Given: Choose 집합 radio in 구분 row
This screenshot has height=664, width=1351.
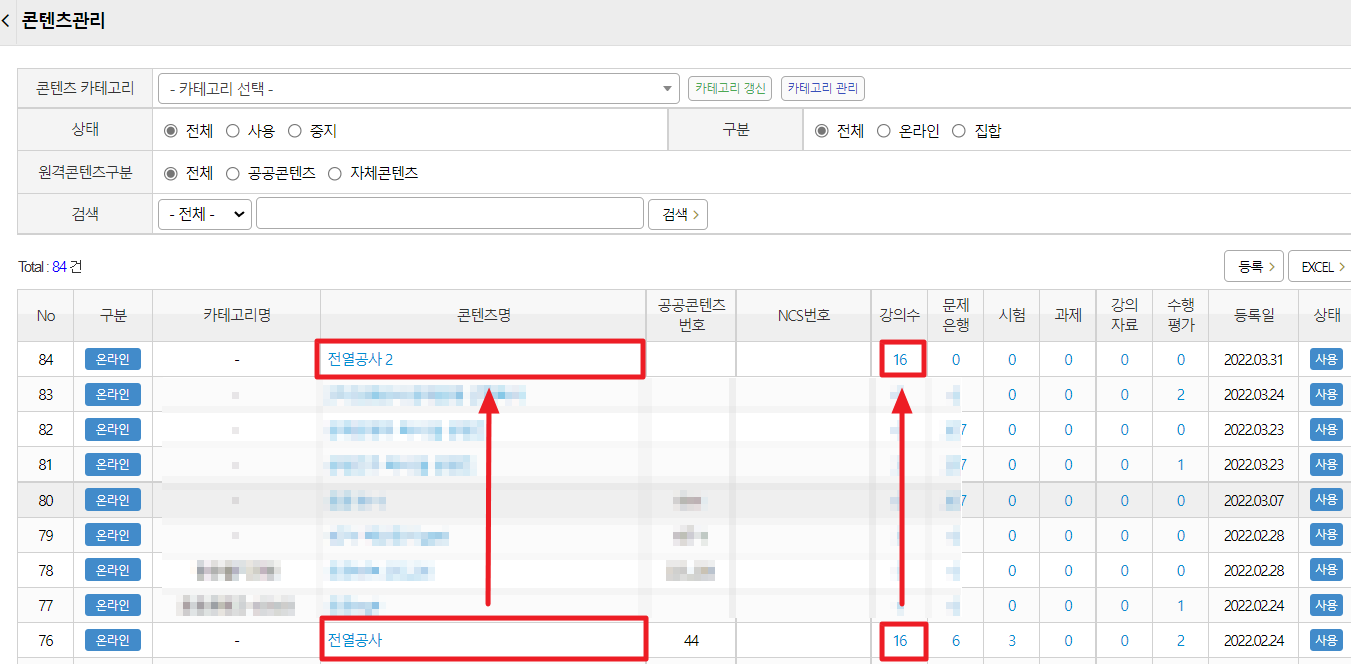Looking at the screenshot, I should point(959,131).
